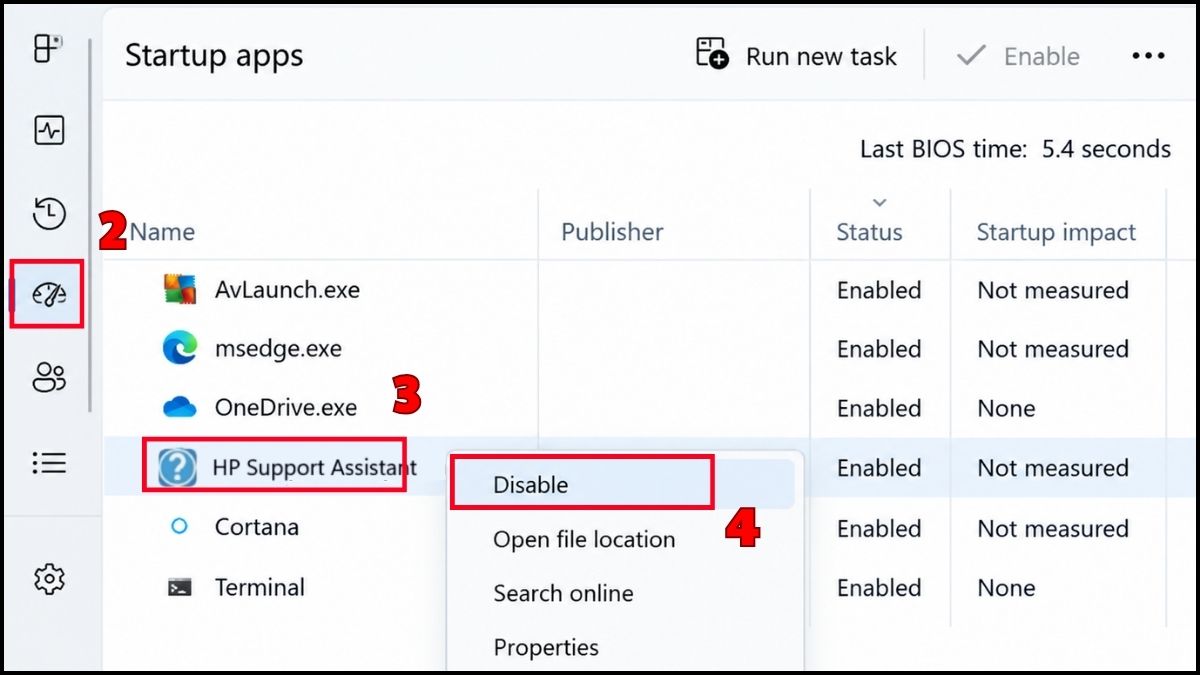Click the Startup apps page heading

point(214,56)
